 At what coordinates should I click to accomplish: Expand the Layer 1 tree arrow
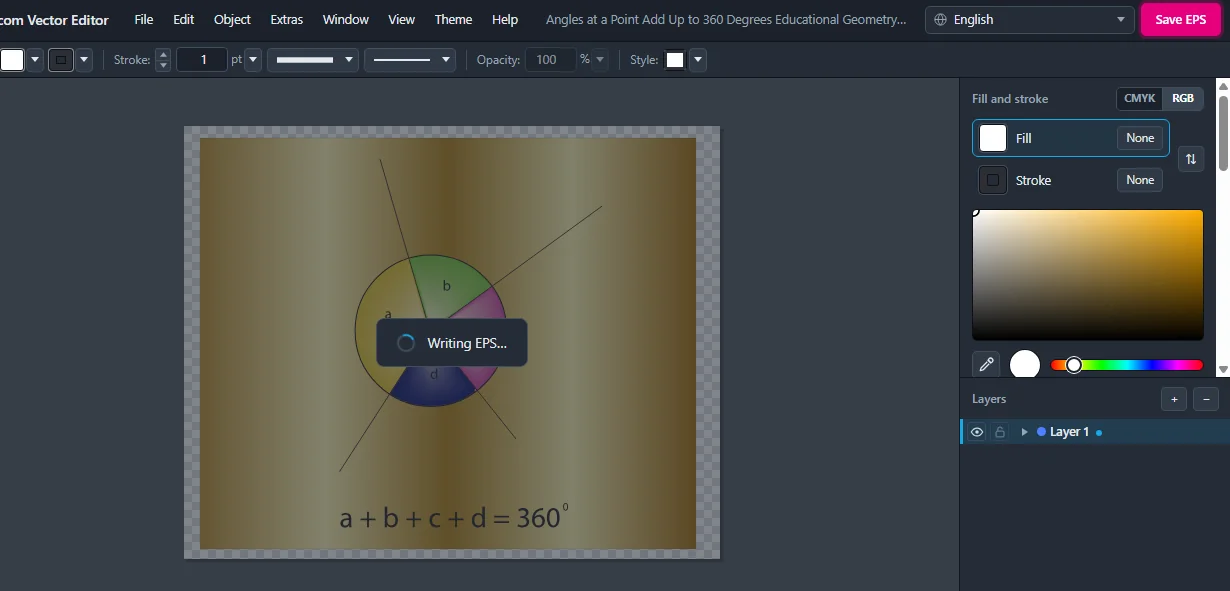[1024, 432]
